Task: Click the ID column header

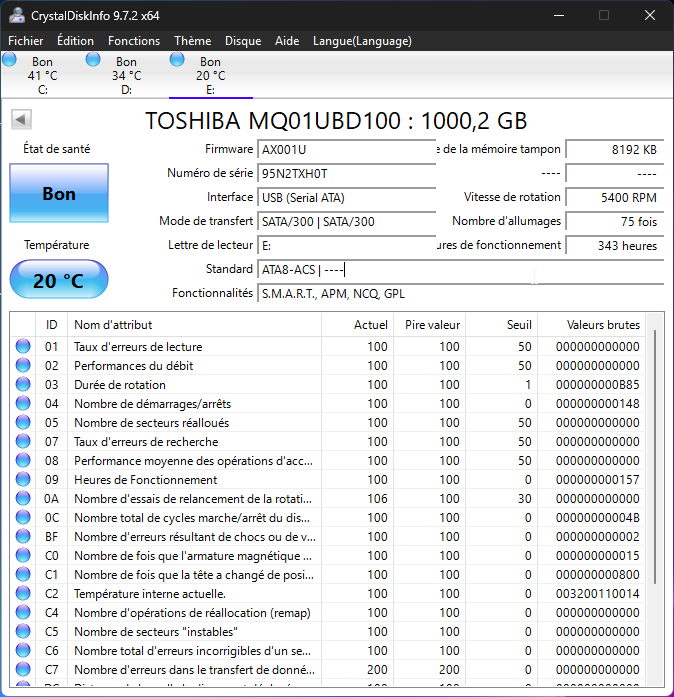Action: tap(52, 324)
